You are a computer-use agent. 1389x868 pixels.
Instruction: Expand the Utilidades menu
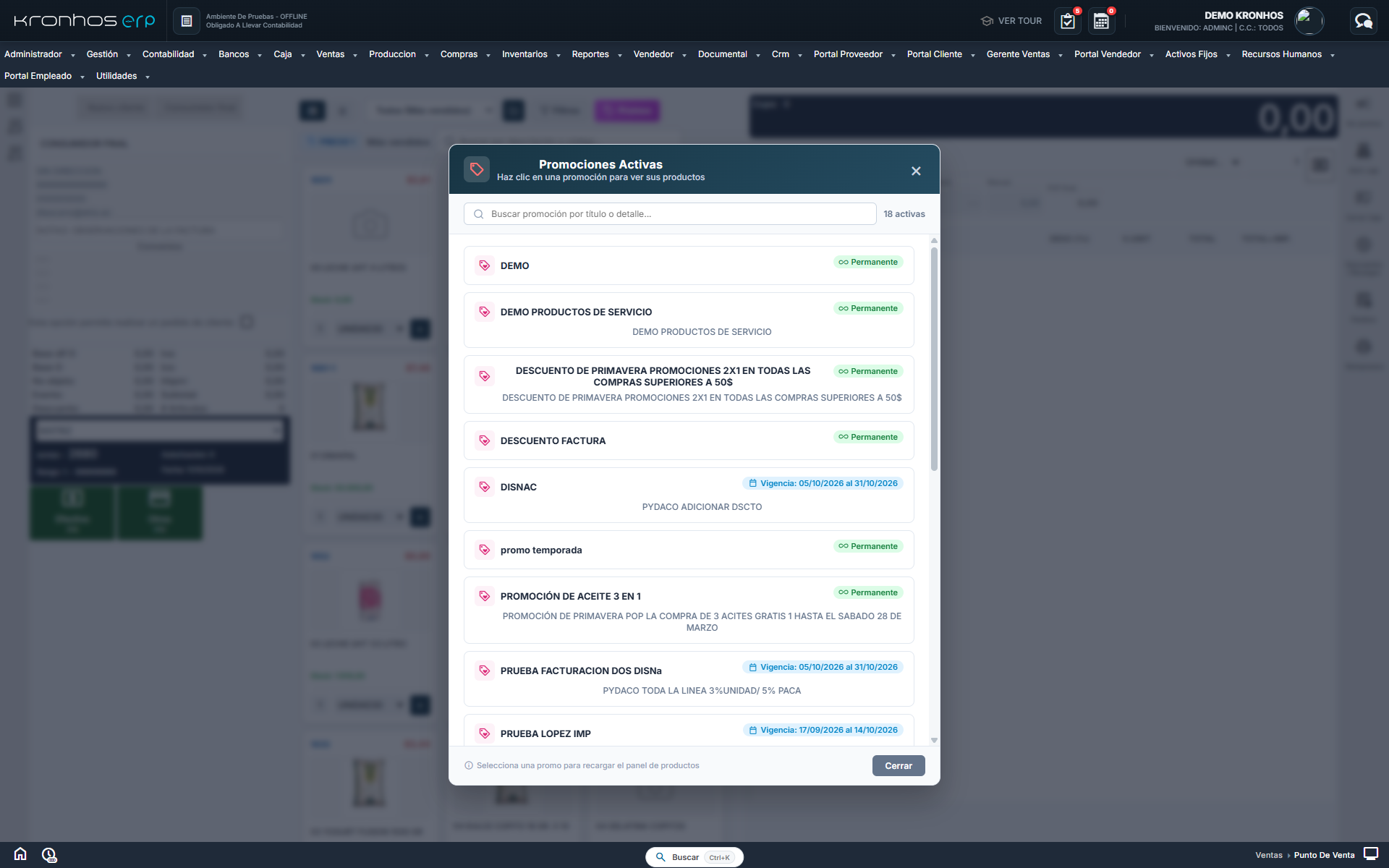tap(122, 76)
